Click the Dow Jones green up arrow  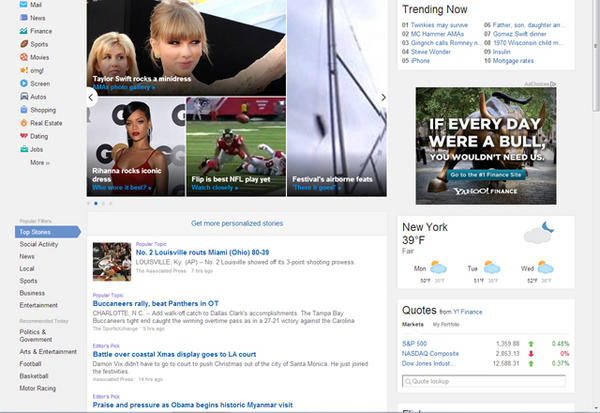[x=531, y=364]
